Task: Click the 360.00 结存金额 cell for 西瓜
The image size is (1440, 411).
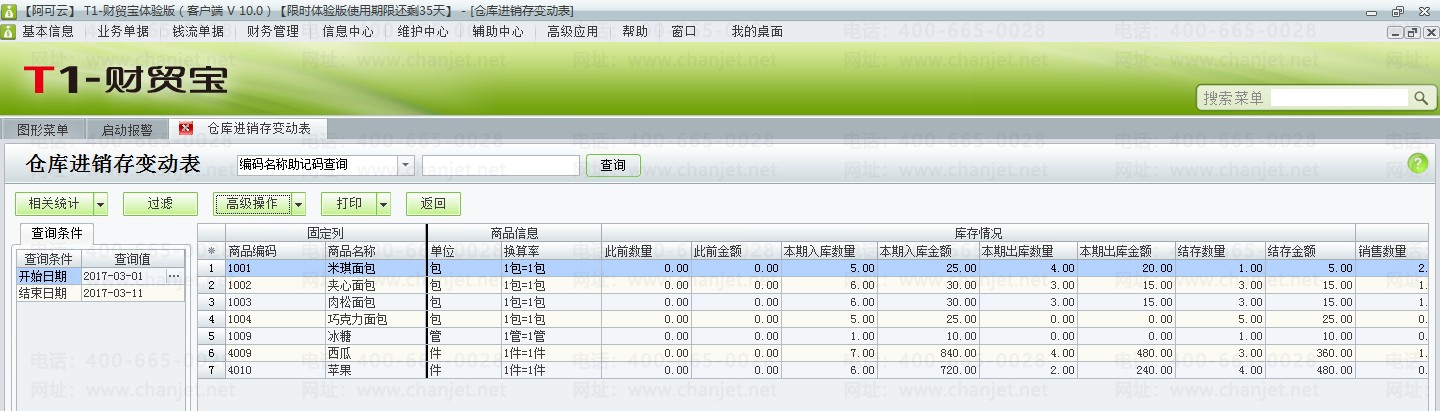Action: (1310, 353)
